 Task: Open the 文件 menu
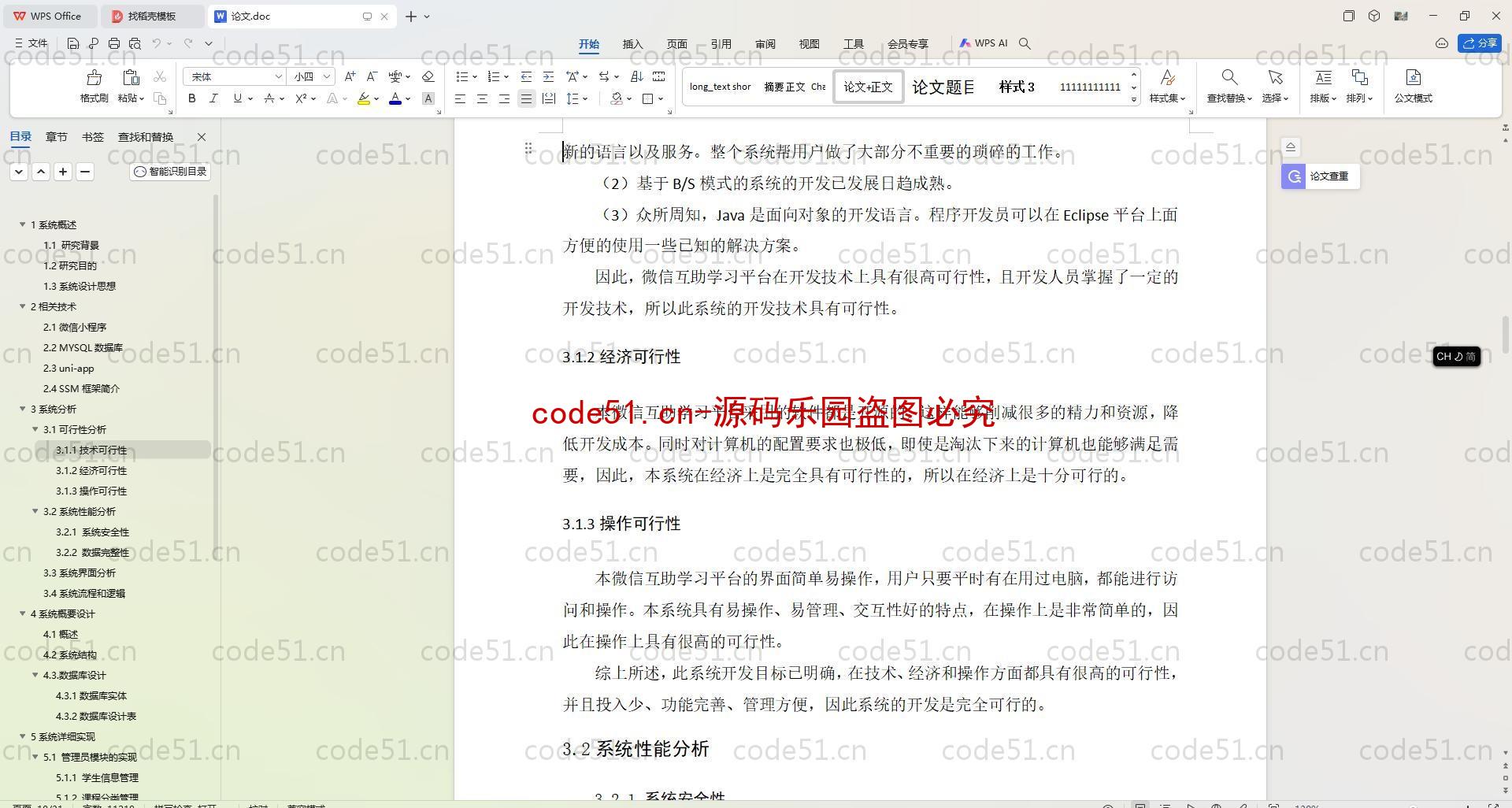(x=31, y=43)
